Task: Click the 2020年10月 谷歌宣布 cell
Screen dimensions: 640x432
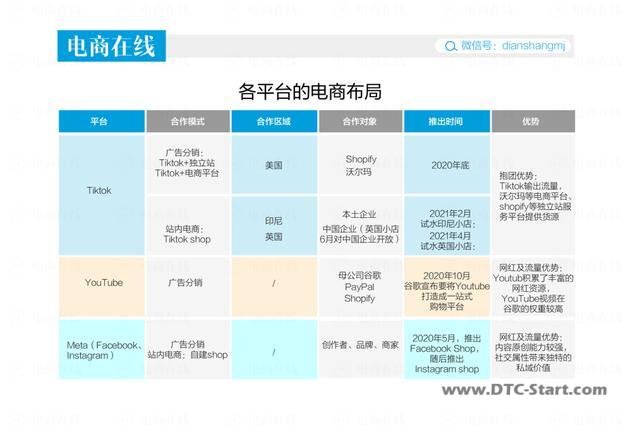Action: [x=447, y=287]
